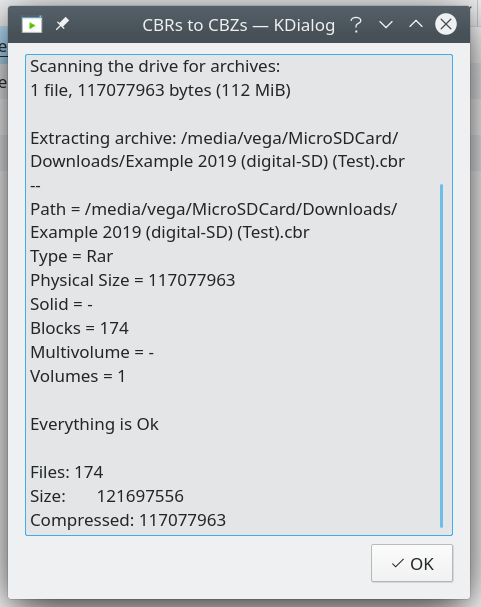The image size is (481, 607).
Task: Click the 'Files: 174' line
Action: (67, 472)
